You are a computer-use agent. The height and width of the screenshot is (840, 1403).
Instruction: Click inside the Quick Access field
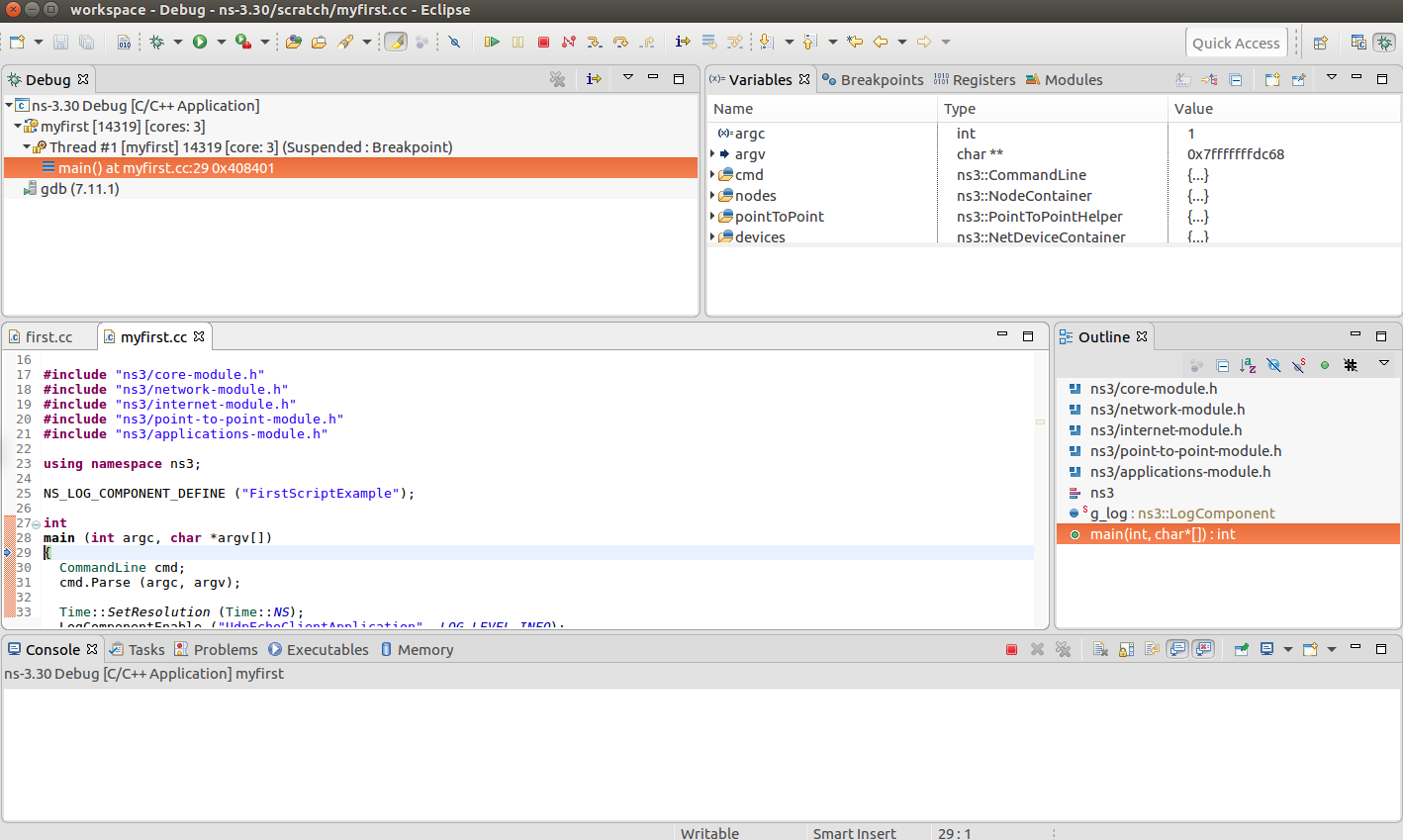click(1236, 43)
